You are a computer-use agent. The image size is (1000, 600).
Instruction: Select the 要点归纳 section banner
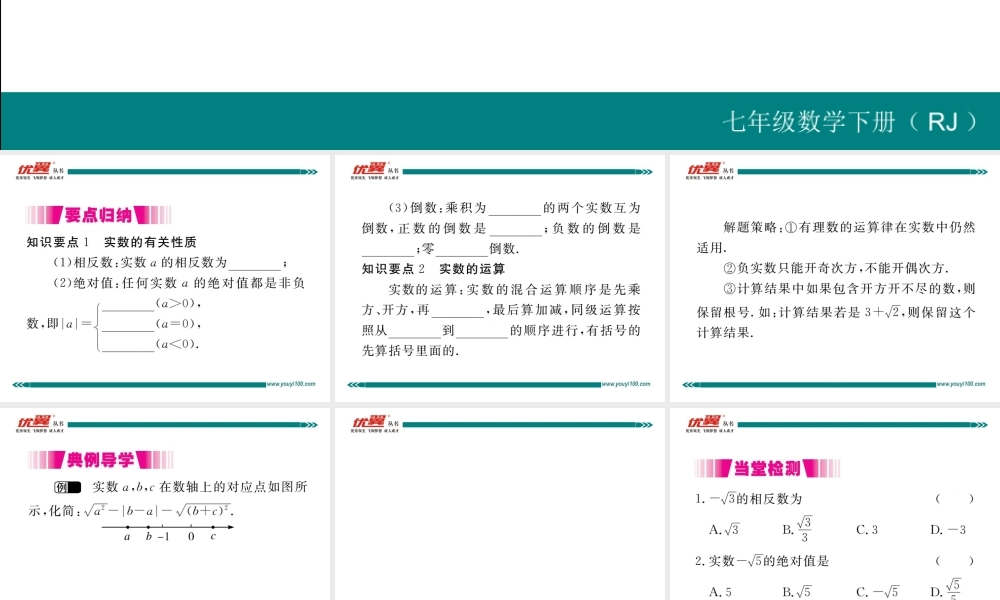tap(98, 215)
